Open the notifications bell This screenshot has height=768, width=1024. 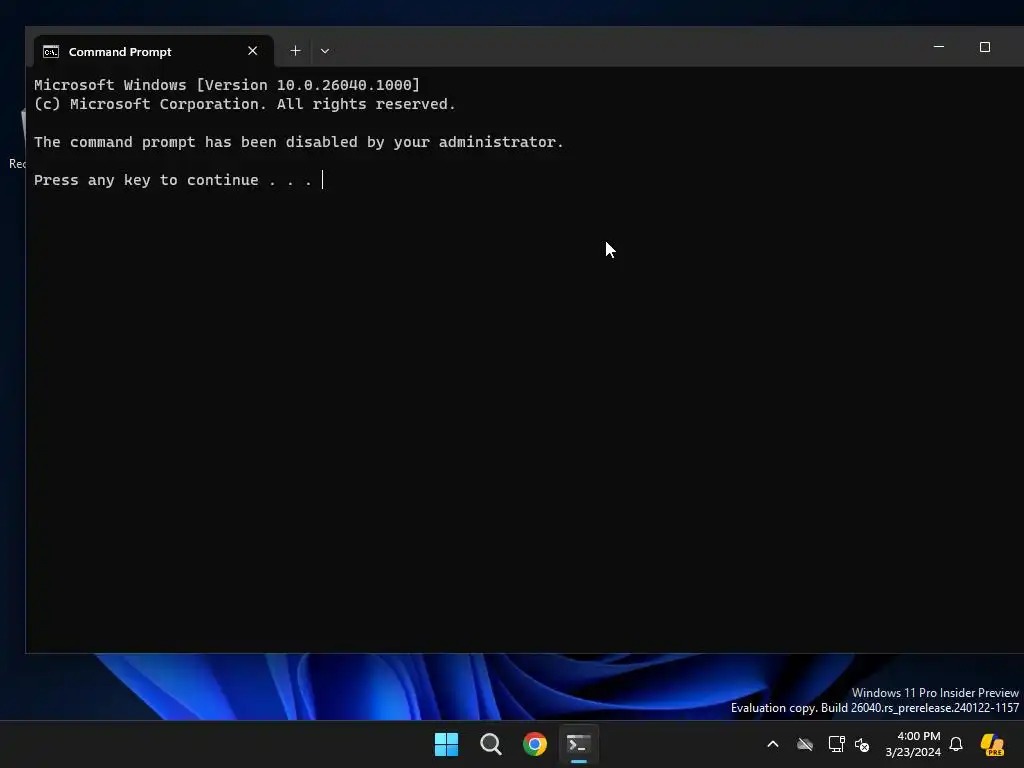(956, 744)
